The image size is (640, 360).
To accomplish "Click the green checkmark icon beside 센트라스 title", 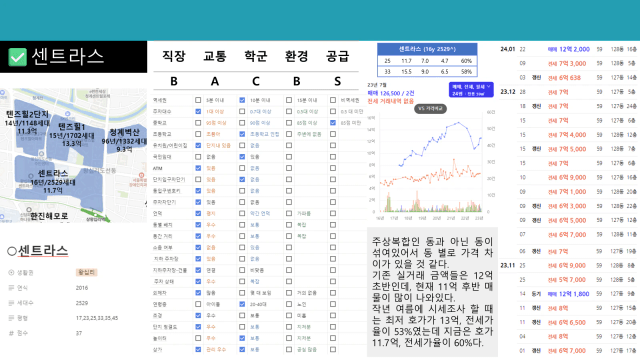I will [18, 57].
